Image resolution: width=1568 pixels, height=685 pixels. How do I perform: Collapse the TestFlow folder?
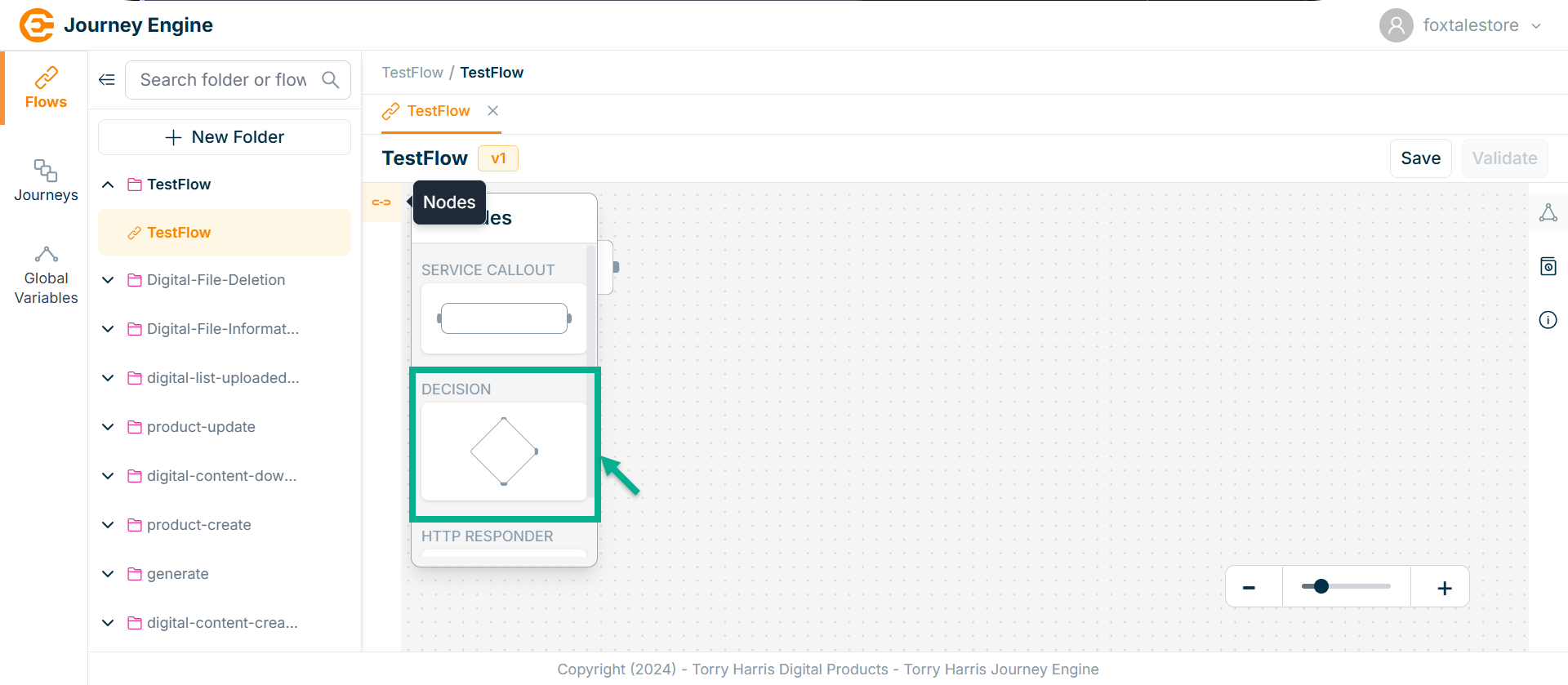(108, 185)
